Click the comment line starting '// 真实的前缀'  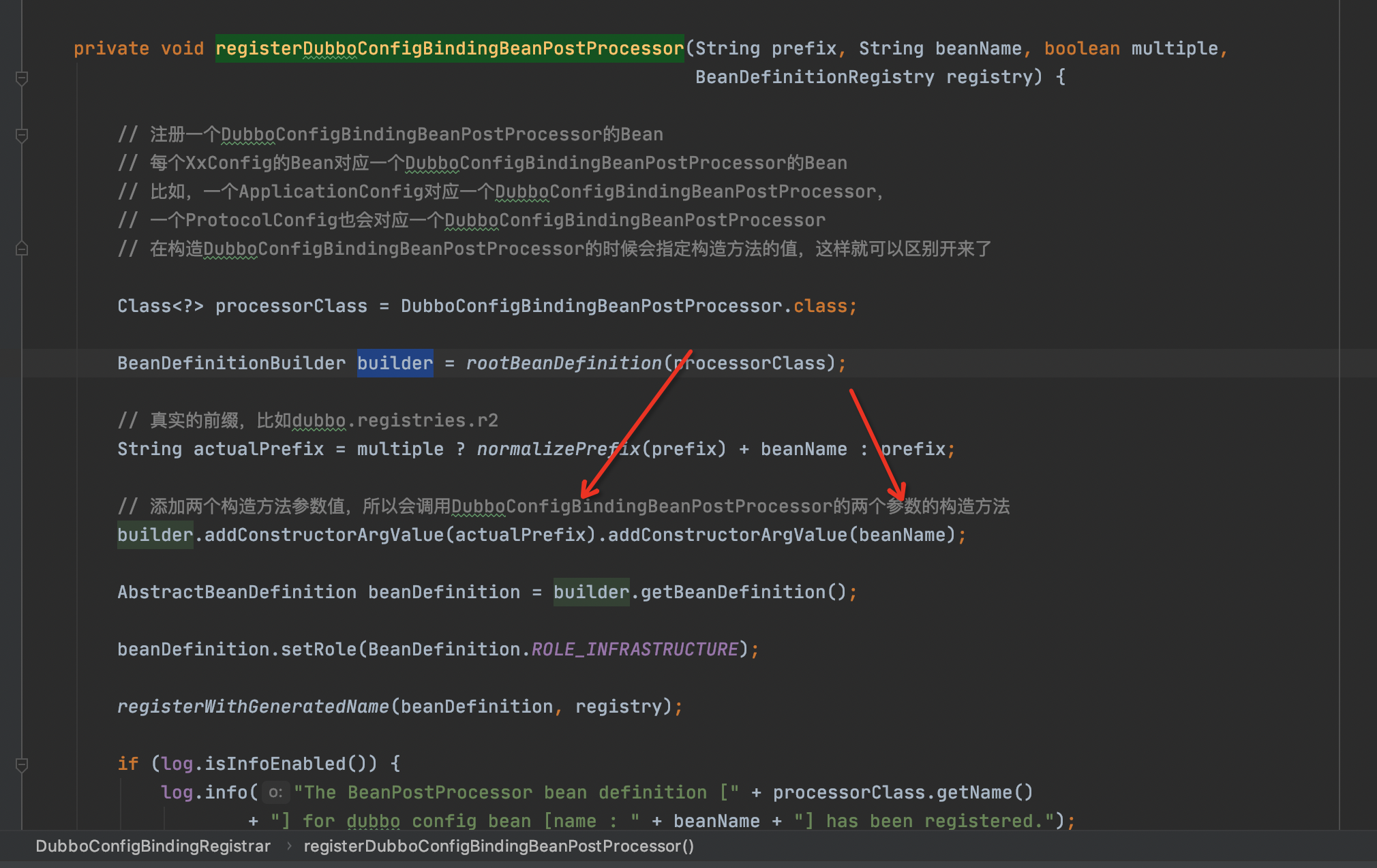click(x=307, y=420)
